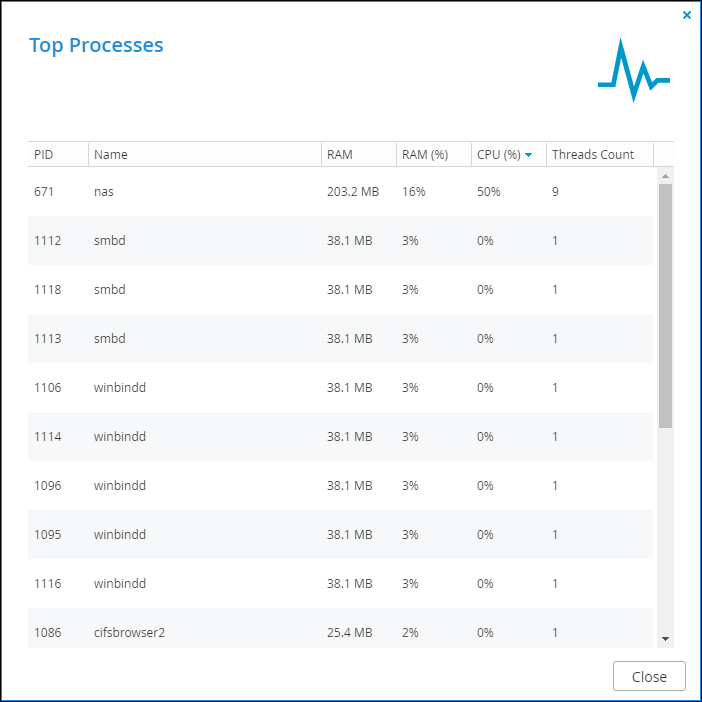The image size is (702, 702).
Task: Click the 203.2 MB RAM value
Action: [x=353, y=192]
